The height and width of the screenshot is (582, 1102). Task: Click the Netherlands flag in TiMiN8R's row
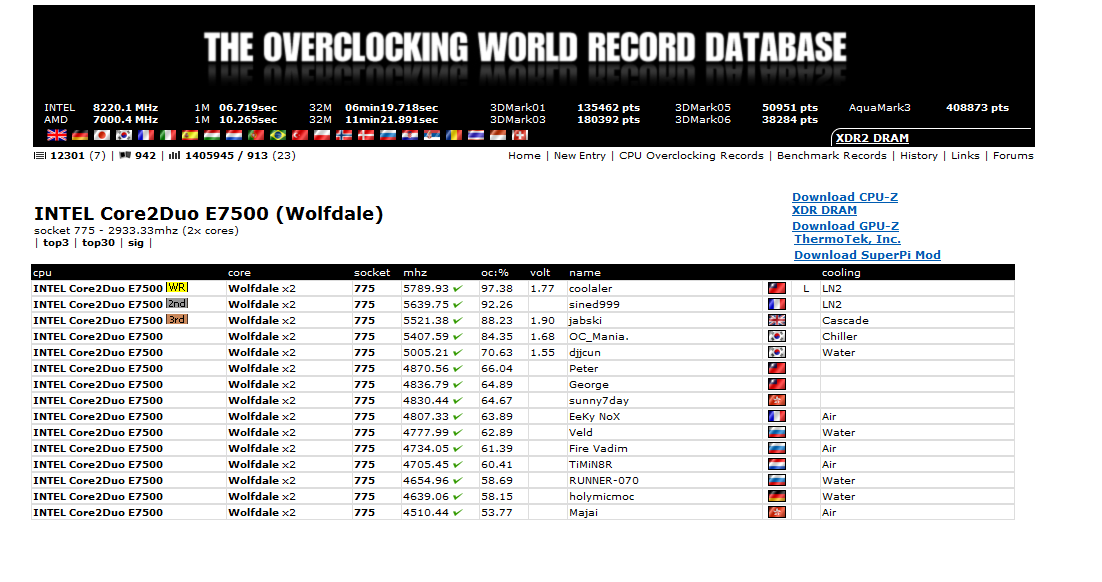(777, 464)
